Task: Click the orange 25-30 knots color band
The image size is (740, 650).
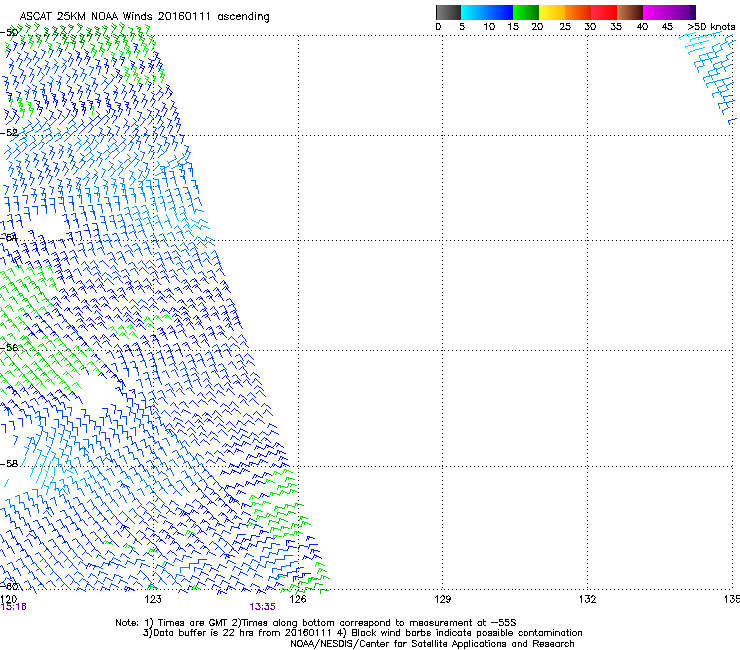Action: [578, 12]
